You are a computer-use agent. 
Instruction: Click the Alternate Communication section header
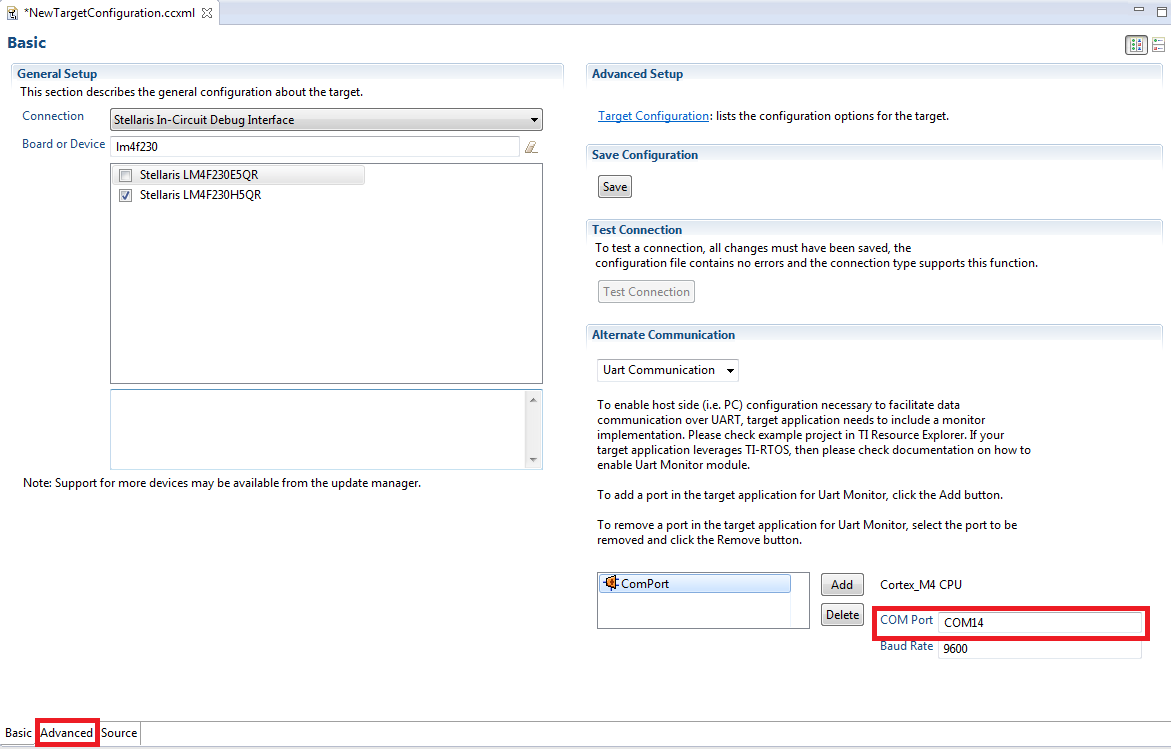click(663, 335)
